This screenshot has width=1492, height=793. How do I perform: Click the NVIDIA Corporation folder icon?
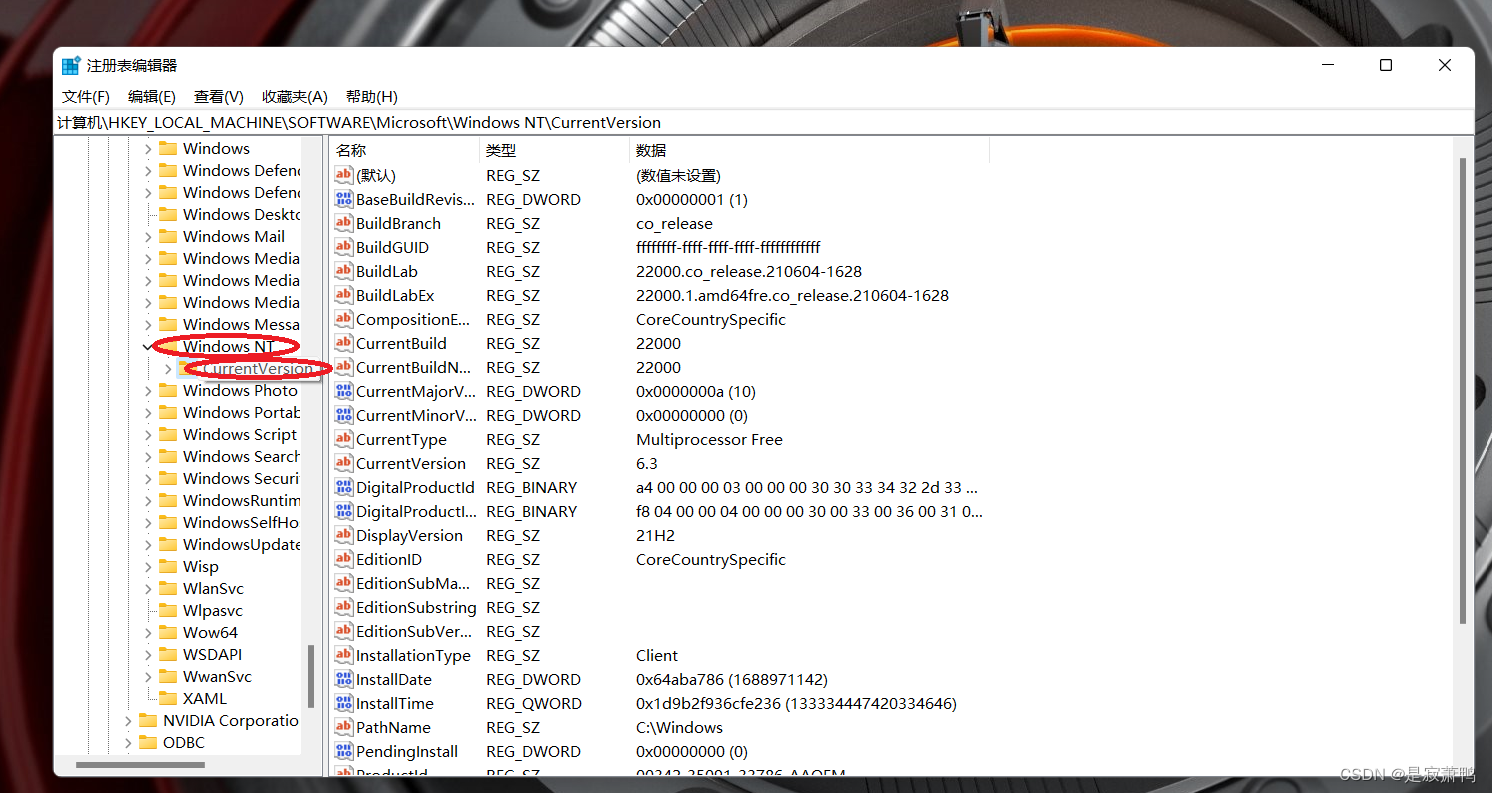(148, 721)
